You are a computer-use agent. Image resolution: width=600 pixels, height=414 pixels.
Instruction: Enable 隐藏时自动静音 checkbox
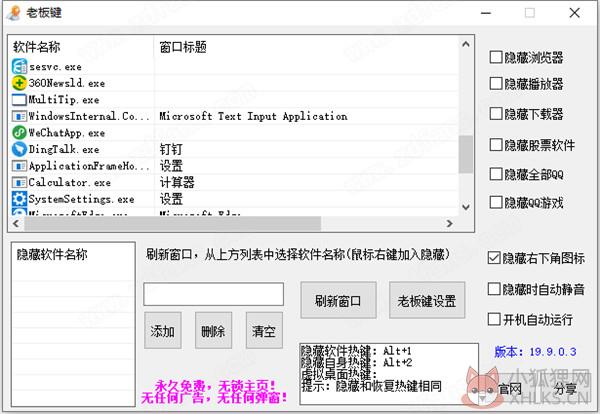(x=494, y=289)
